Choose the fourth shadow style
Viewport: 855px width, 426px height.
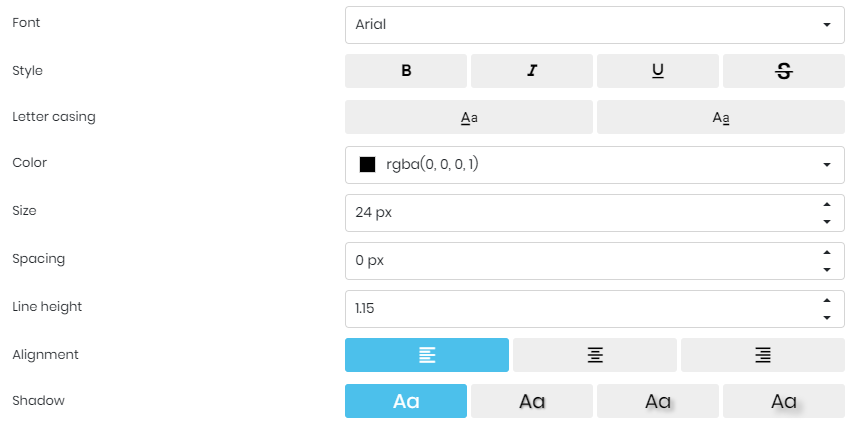click(x=783, y=401)
